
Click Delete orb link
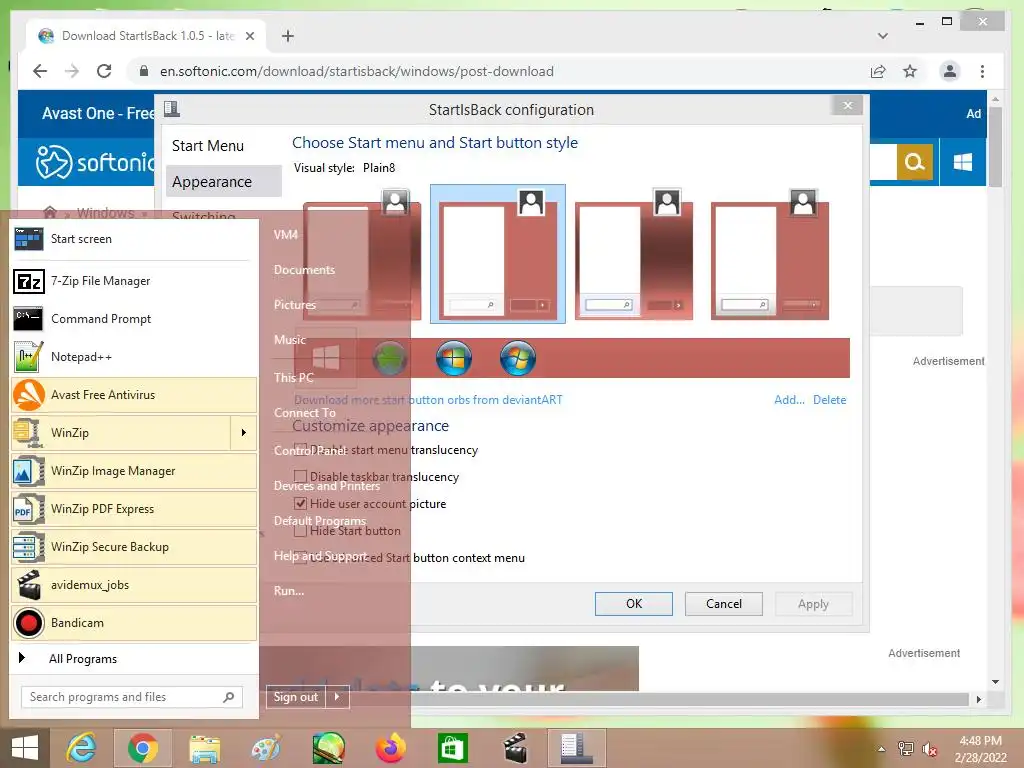[829, 400]
